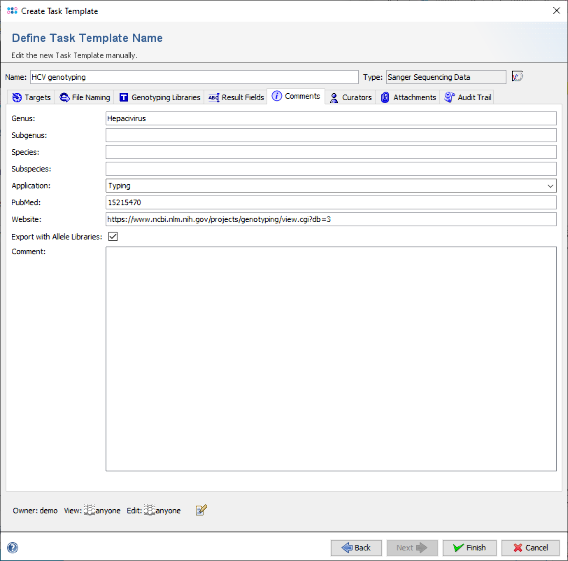Close the Create Task Template dialog

click(x=556, y=11)
